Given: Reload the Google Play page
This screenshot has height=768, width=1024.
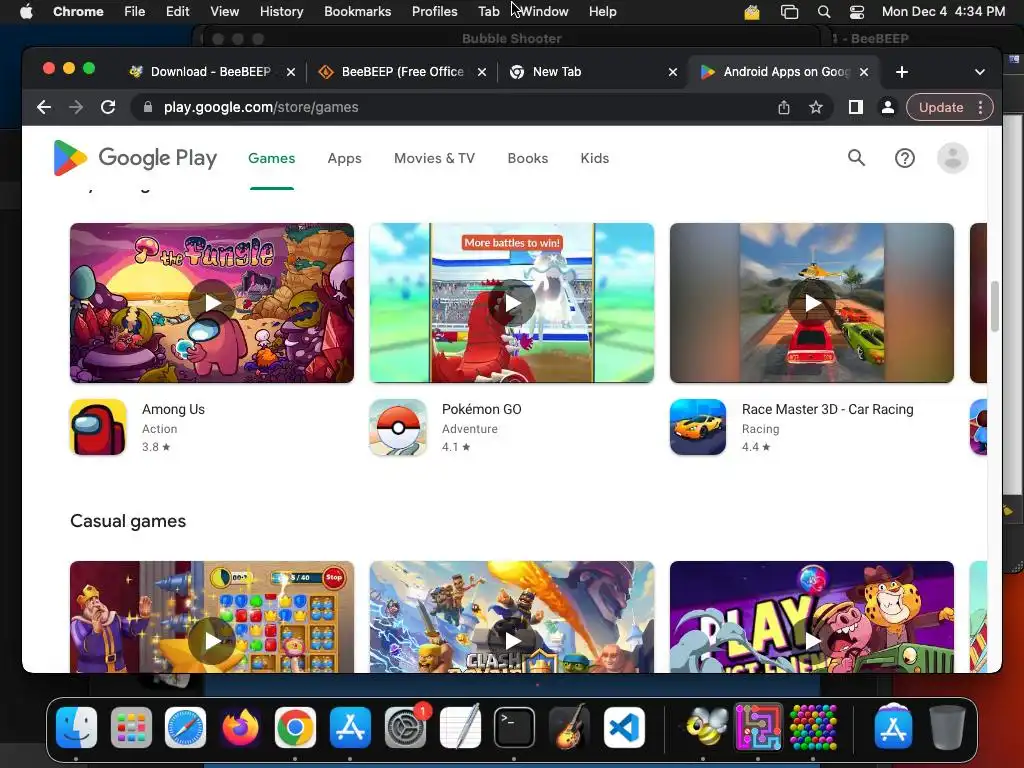Looking at the screenshot, I should tap(108, 107).
